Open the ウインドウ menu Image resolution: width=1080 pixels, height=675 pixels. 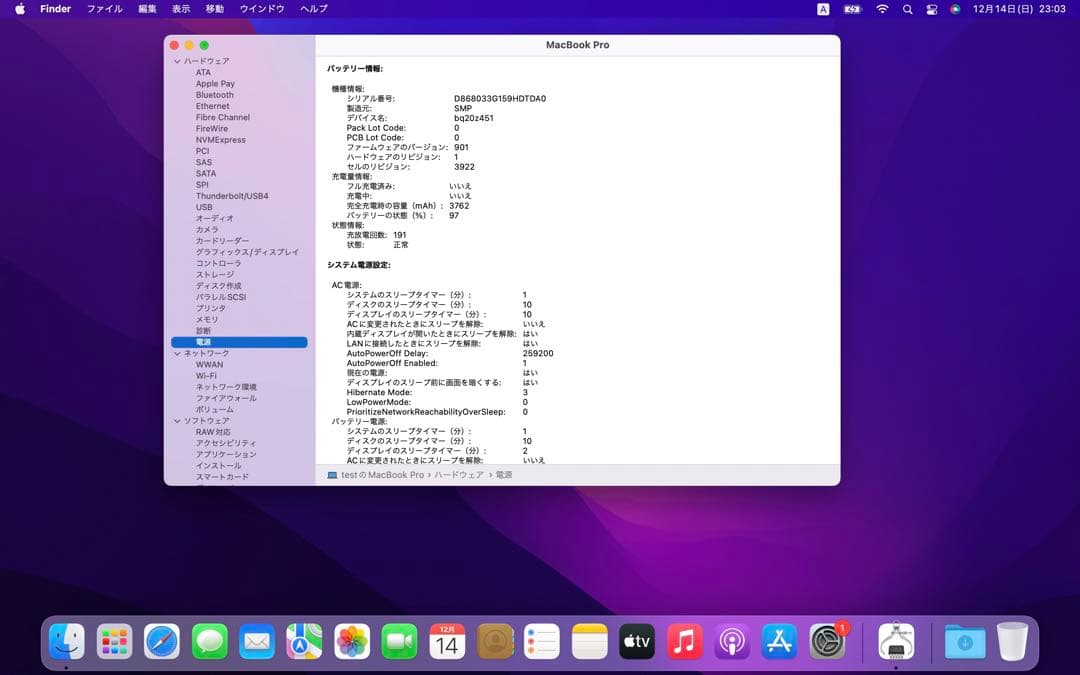click(x=261, y=9)
